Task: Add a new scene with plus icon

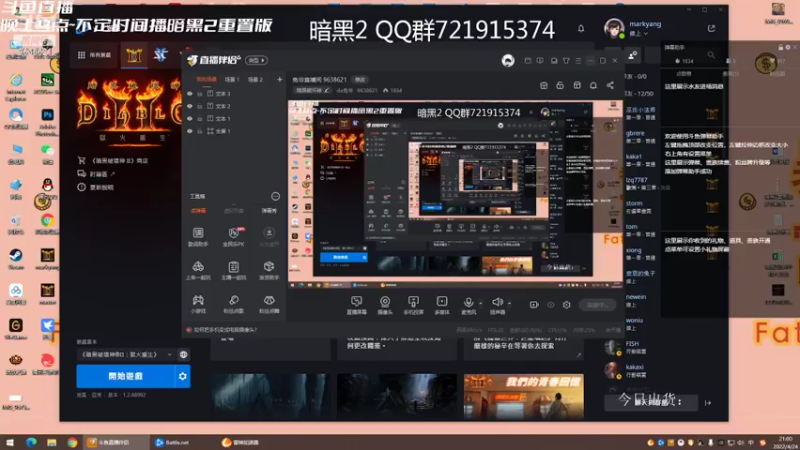Action: point(280,80)
